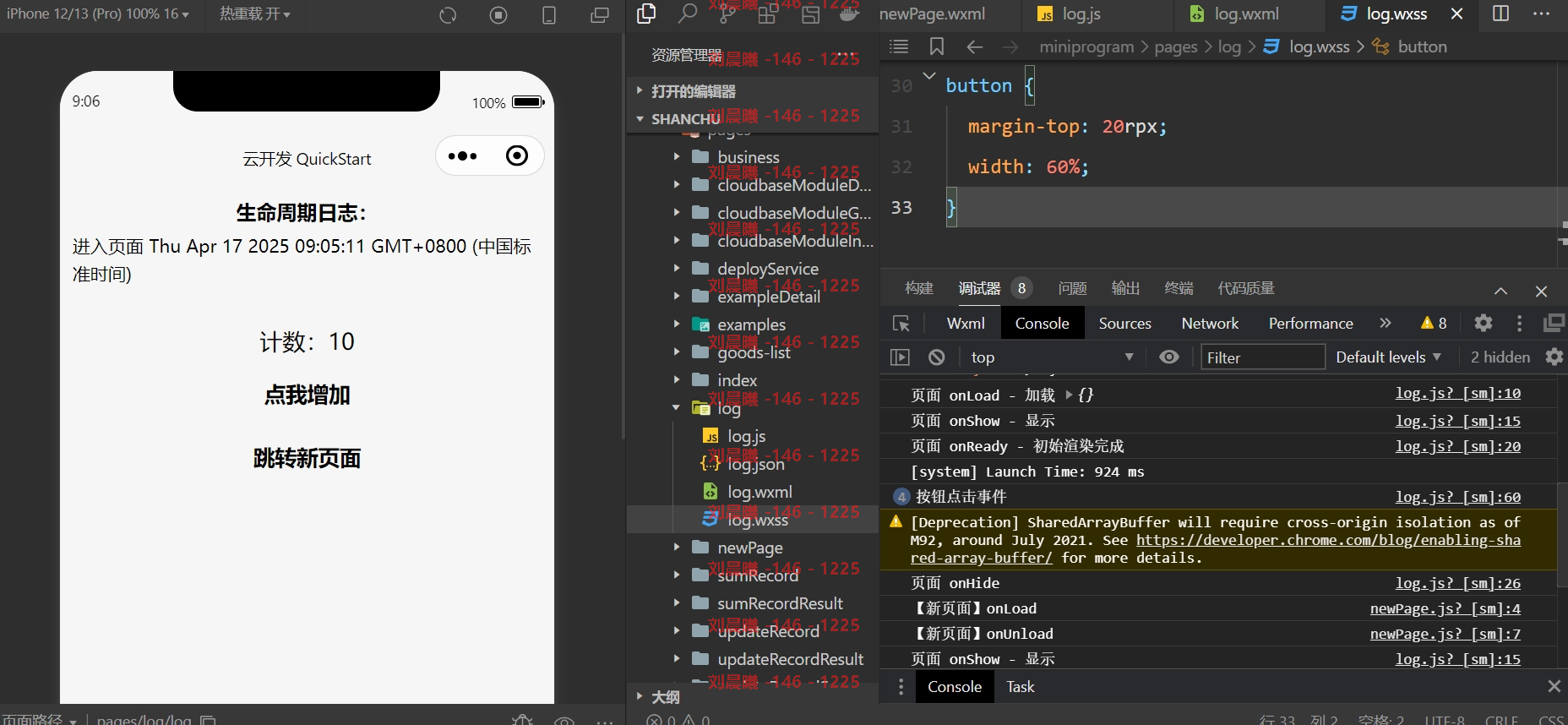This screenshot has height=725, width=1568.
Task: Toggle the live expression eye icon
Action: tap(1168, 357)
